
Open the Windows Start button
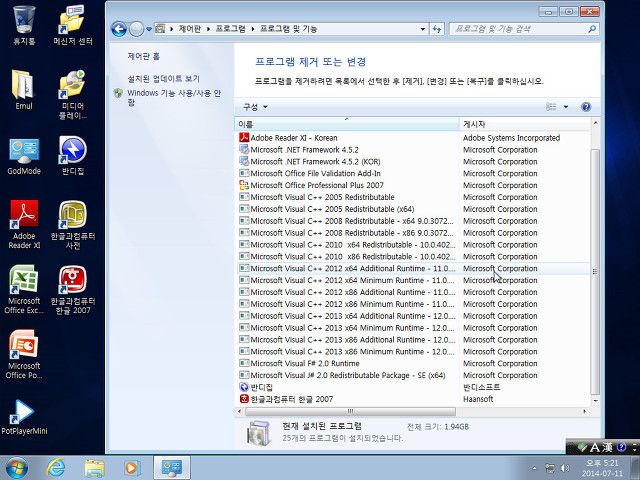tap(17, 468)
